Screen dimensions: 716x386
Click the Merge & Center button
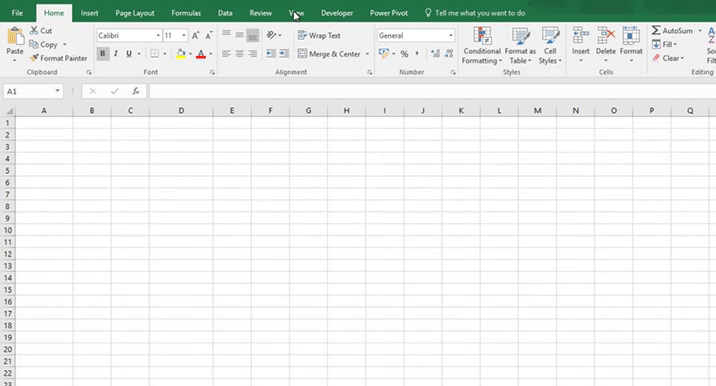point(329,54)
